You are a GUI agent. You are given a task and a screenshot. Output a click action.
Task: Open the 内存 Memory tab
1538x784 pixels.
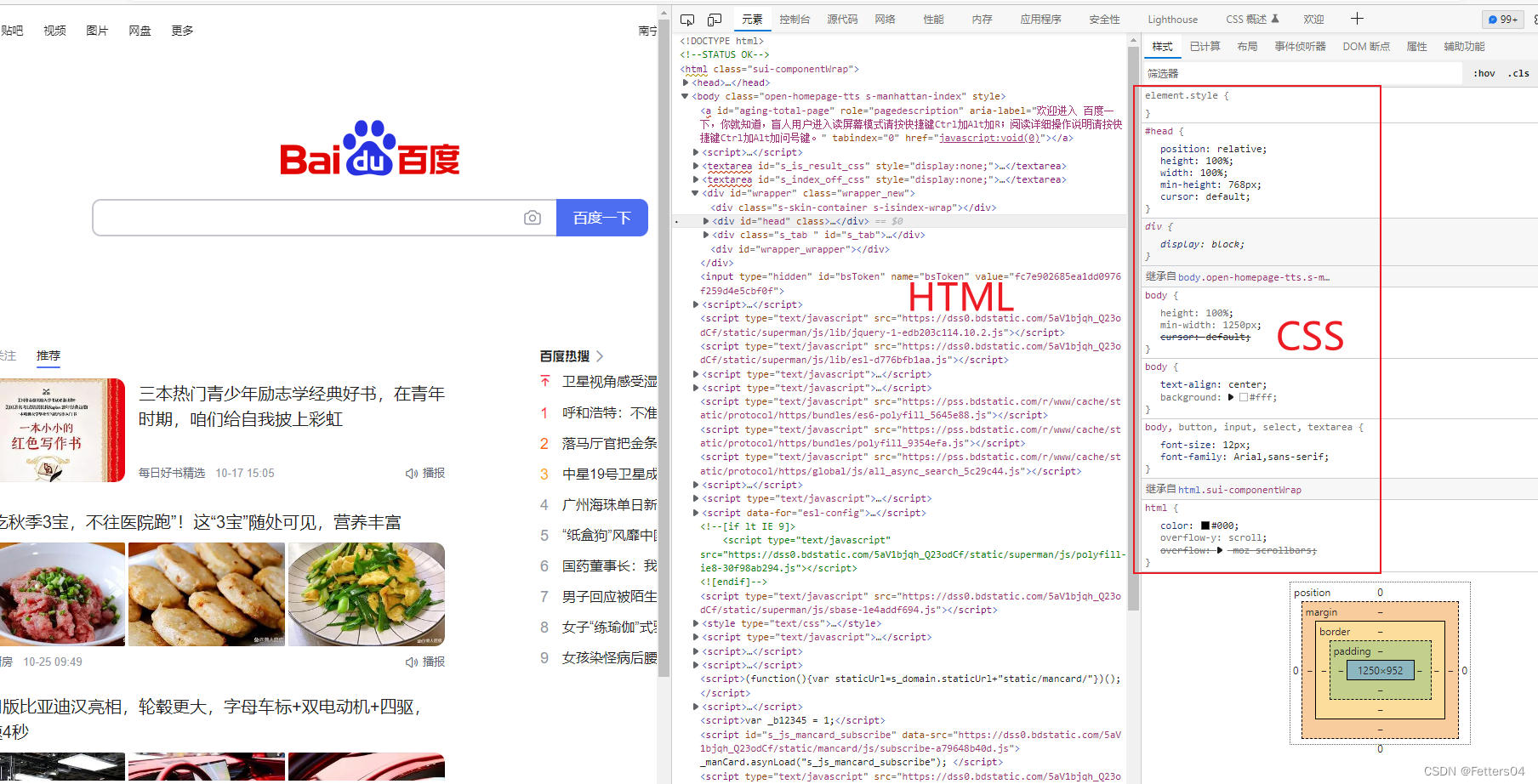pyautogui.click(x=982, y=19)
